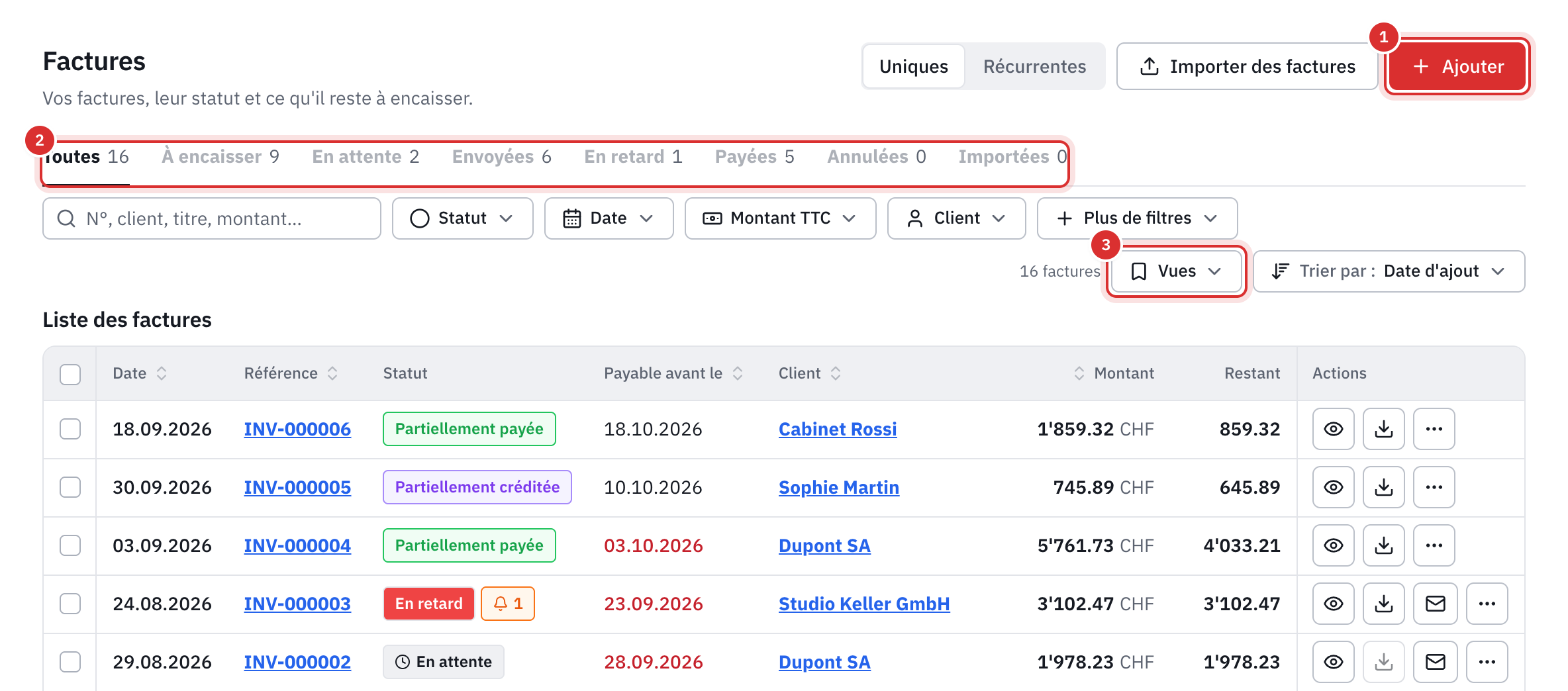Open more actions for INV-000006
Image resolution: width=1568 pixels, height=691 pixels.
(1434, 429)
